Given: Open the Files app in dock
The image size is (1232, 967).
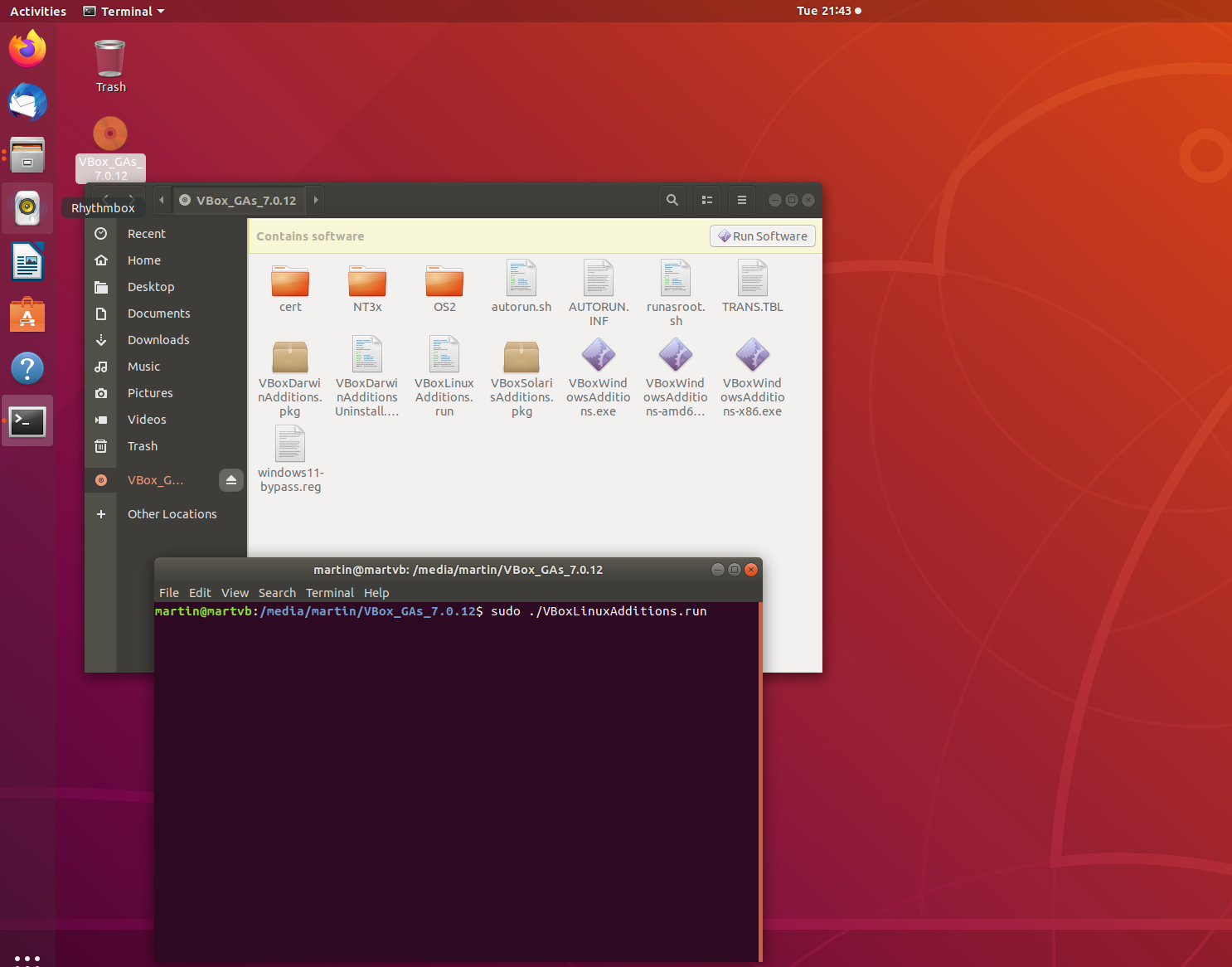Looking at the screenshot, I should point(27,155).
